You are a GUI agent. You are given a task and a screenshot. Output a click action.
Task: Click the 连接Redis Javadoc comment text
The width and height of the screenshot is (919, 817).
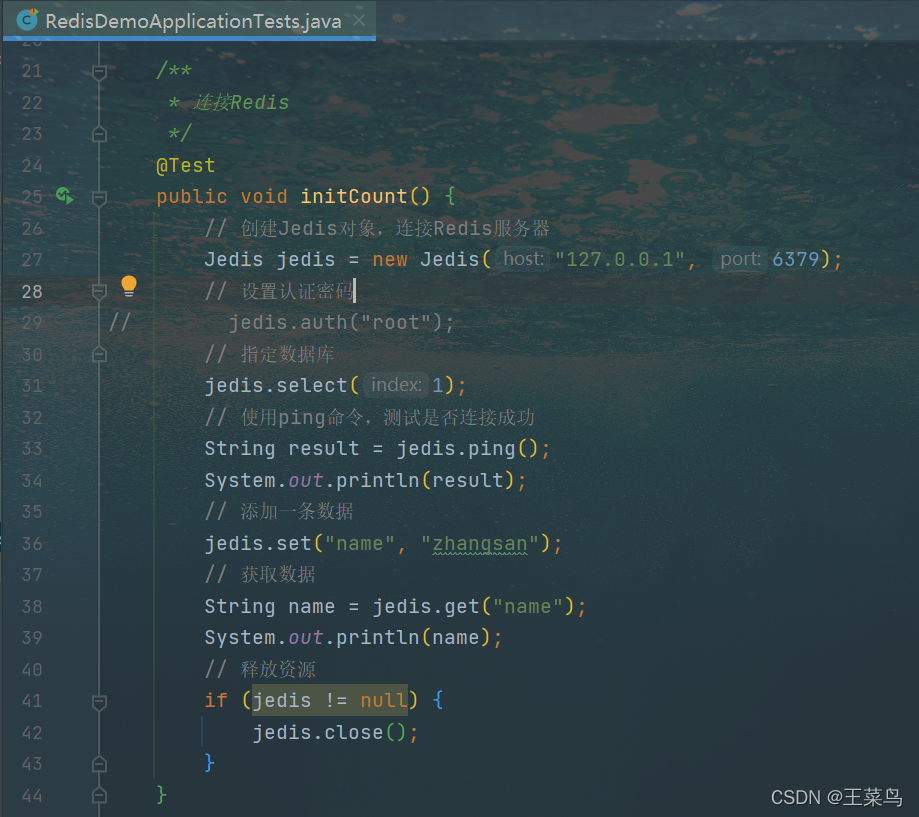pyautogui.click(x=241, y=103)
